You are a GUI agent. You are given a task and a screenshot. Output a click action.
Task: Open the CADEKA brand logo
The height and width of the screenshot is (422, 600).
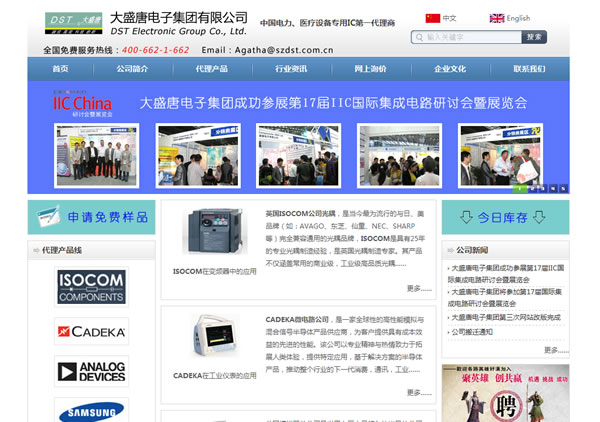(91, 332)
